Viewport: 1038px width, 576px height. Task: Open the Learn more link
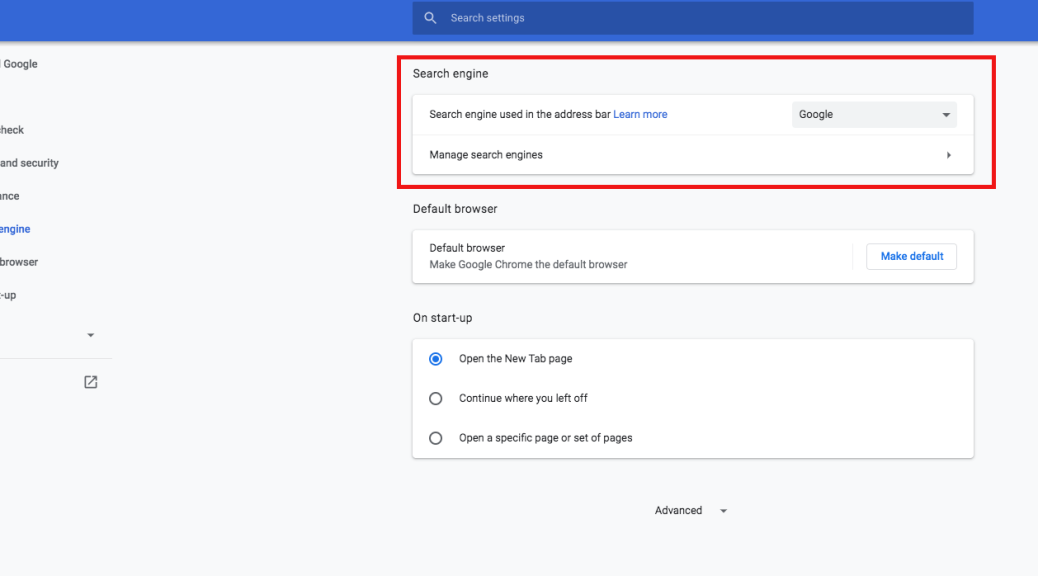(x=640, y=115)
